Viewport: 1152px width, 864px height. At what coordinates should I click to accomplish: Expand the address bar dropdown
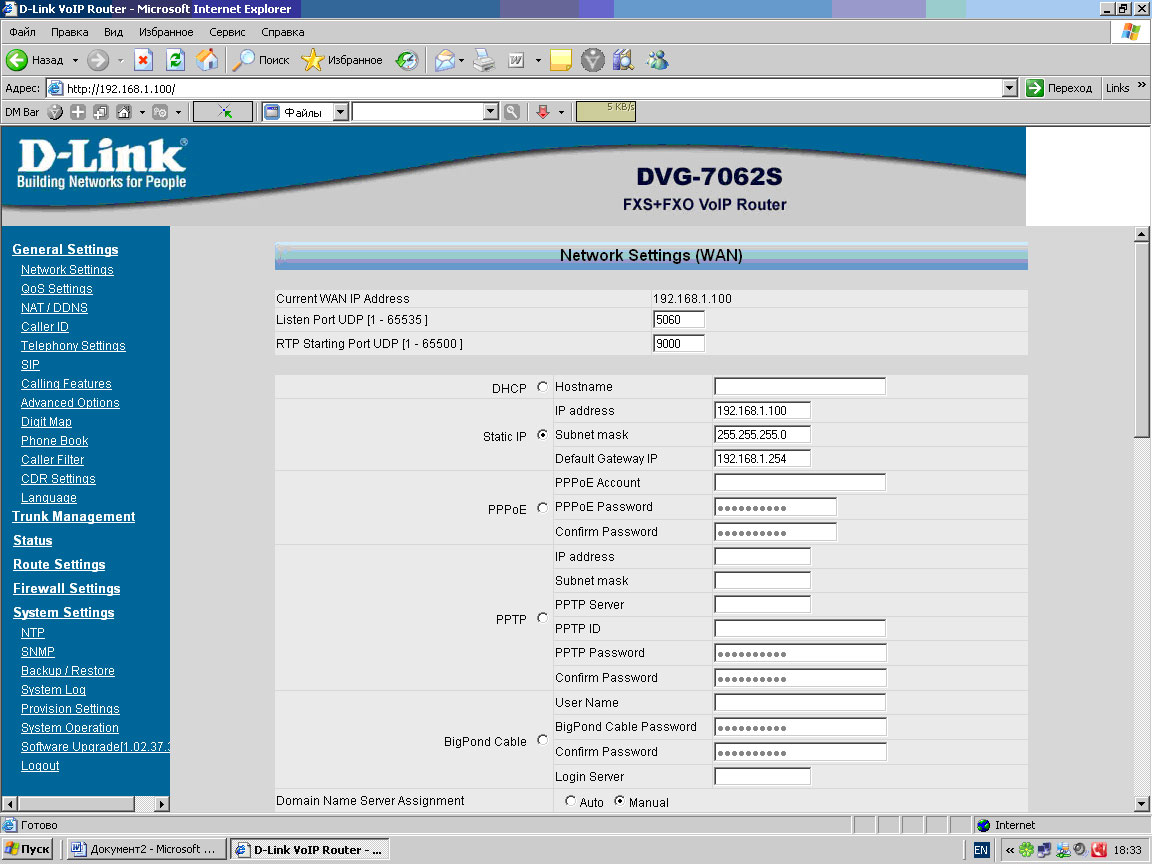click(1010, 88)
